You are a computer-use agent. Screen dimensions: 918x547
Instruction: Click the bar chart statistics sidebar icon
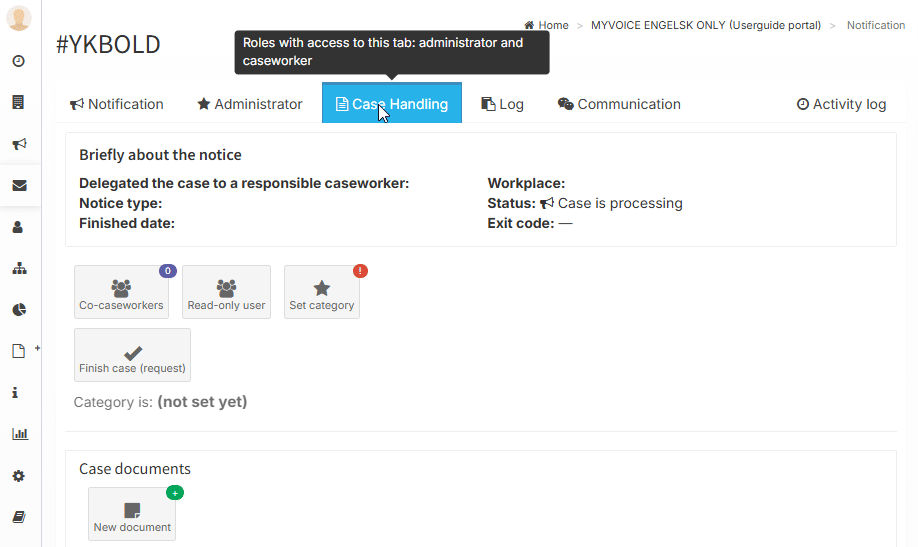click(x=20, y=434)
